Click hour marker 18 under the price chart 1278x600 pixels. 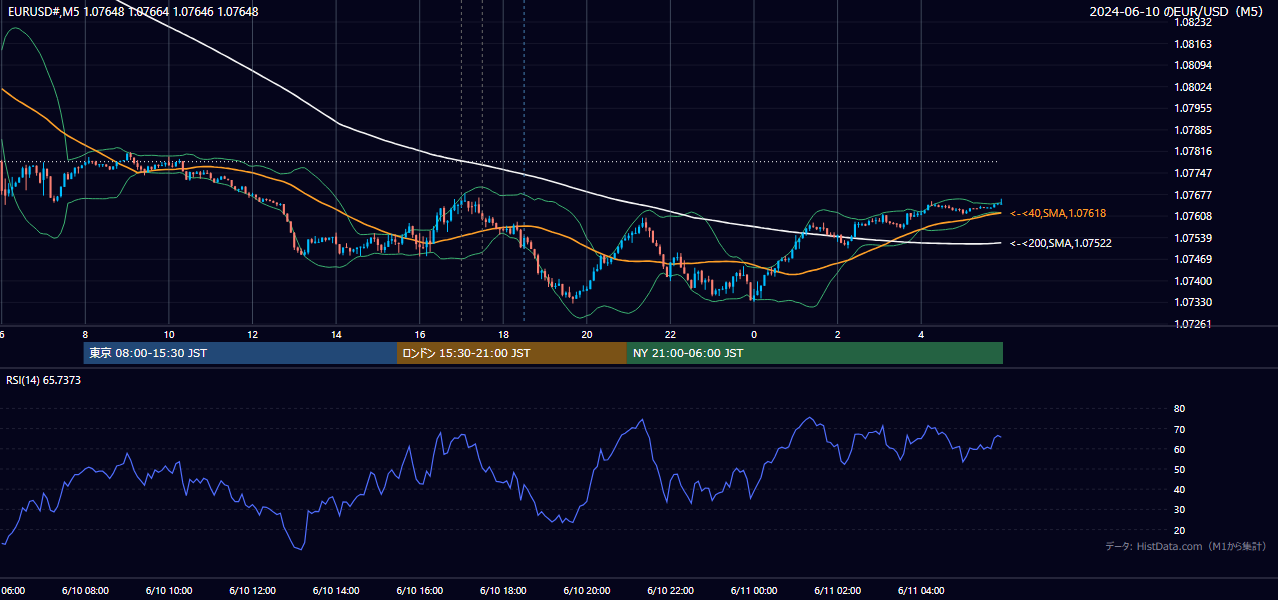pyautogui.click(x=503, y=334)
